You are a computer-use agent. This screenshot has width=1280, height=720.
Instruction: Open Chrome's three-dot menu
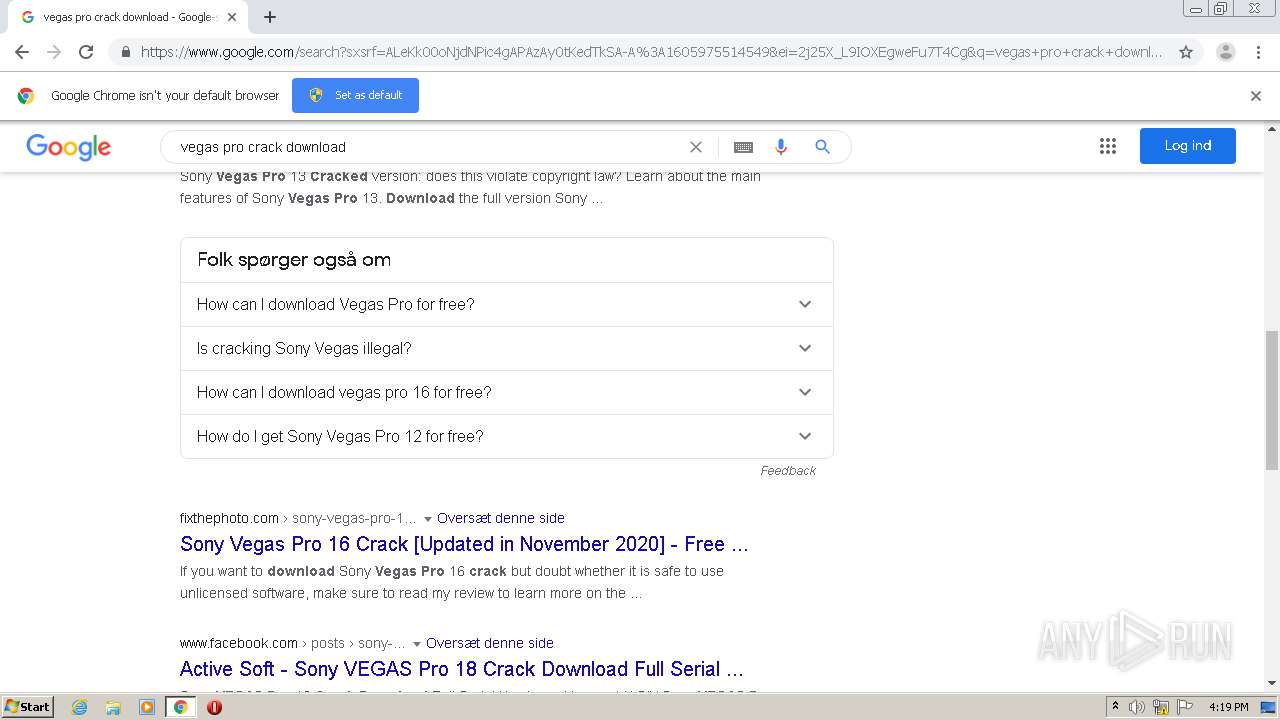[x=1258, y=52]
